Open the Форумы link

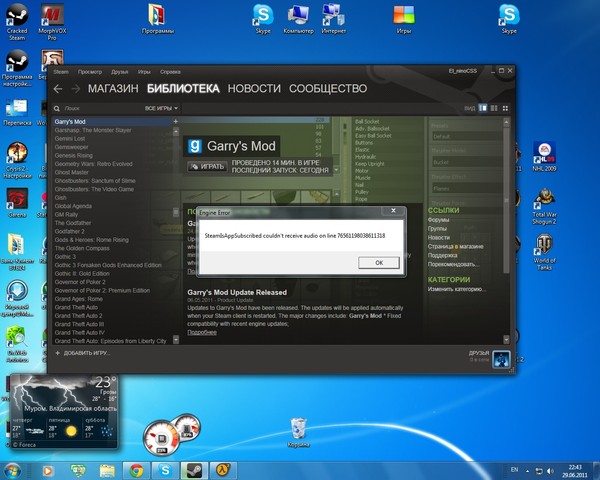(439, 220)
